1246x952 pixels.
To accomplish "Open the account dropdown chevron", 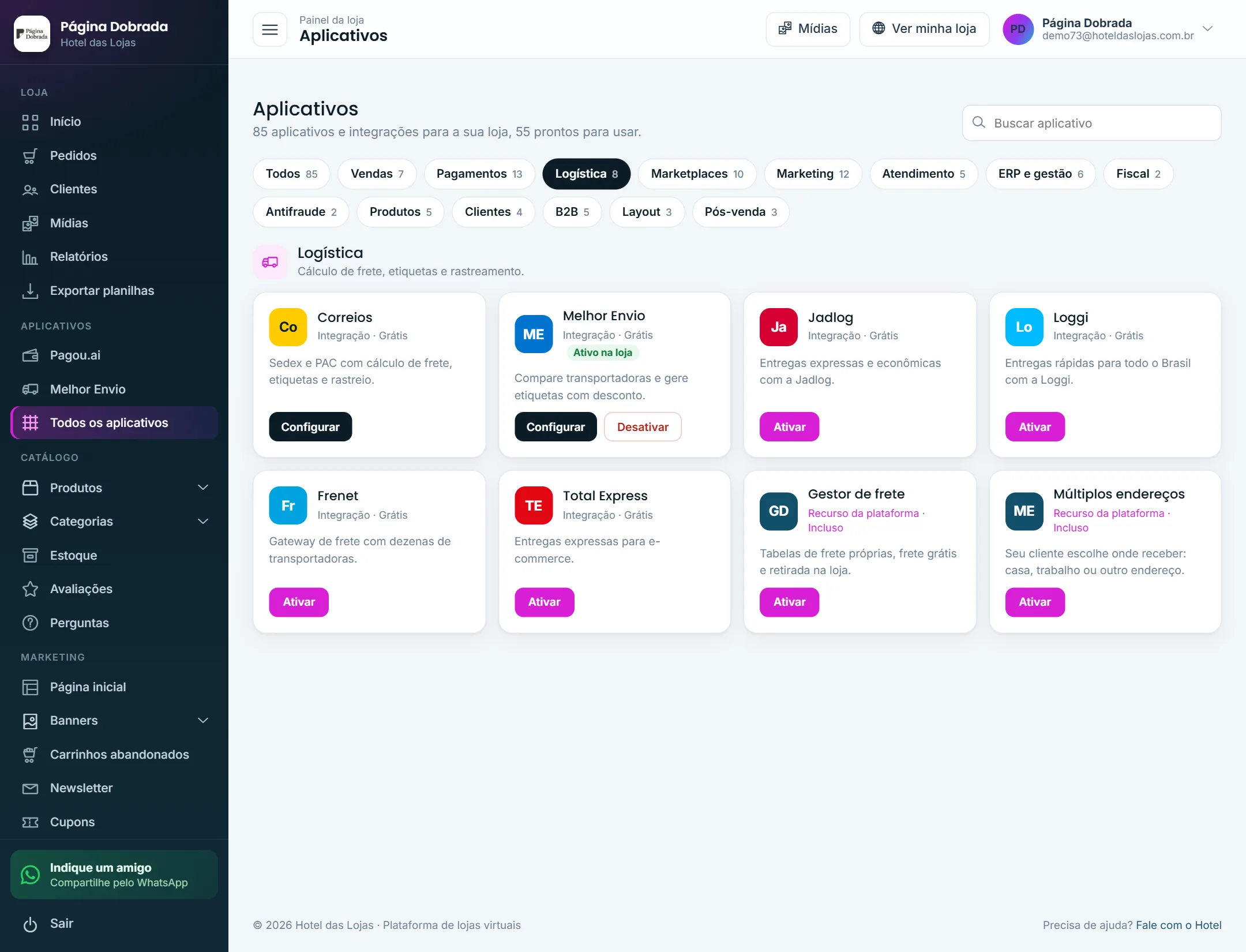I will point(1207,29).
